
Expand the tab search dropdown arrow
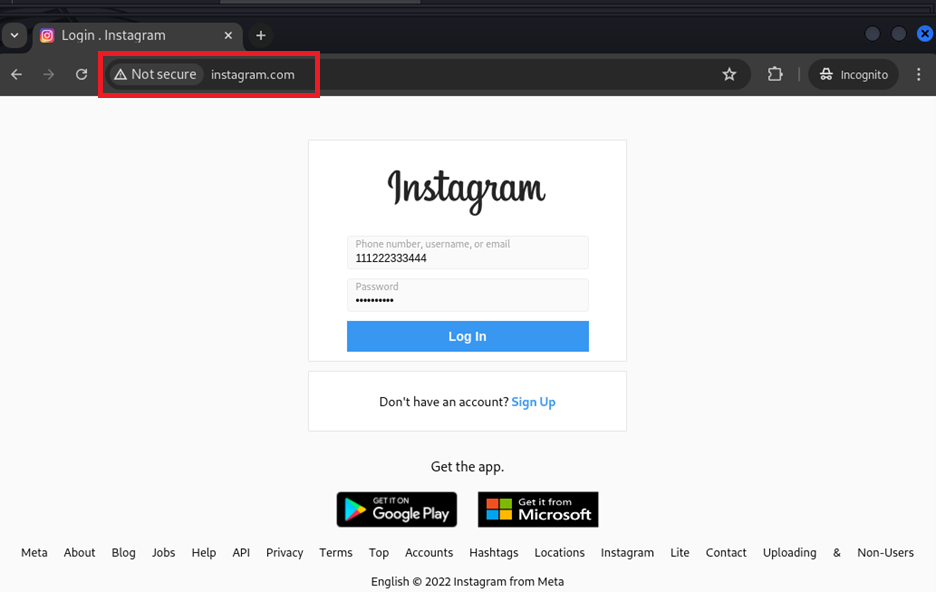click(x=14, y=35)
